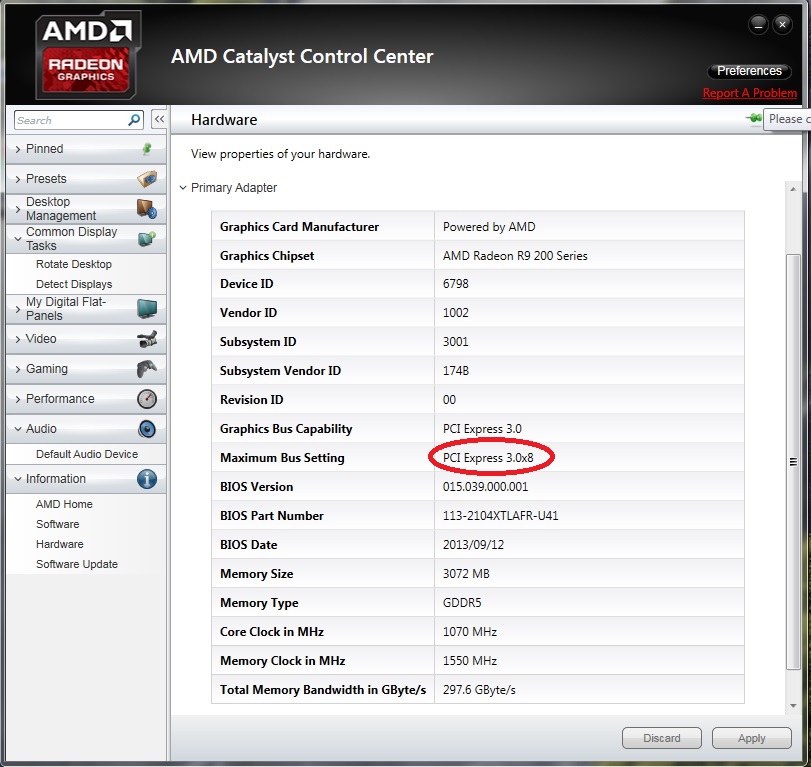Click the Audio speaker icon
811x767 pixels.
pyautogui.click(x=147, y=429)
